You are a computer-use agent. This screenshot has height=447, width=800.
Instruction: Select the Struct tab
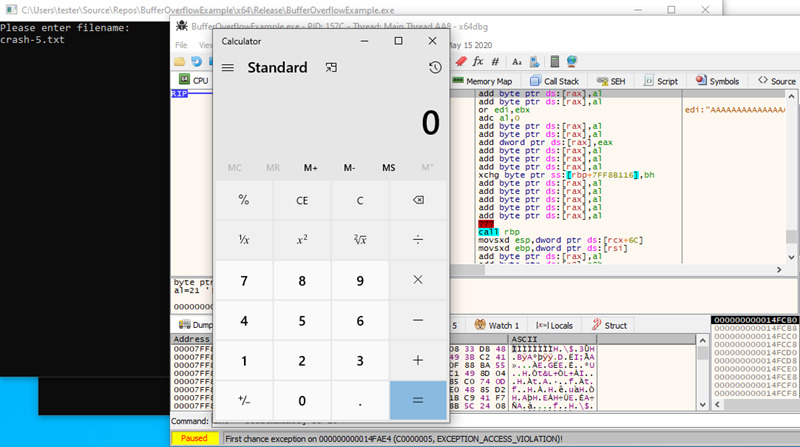609,325
